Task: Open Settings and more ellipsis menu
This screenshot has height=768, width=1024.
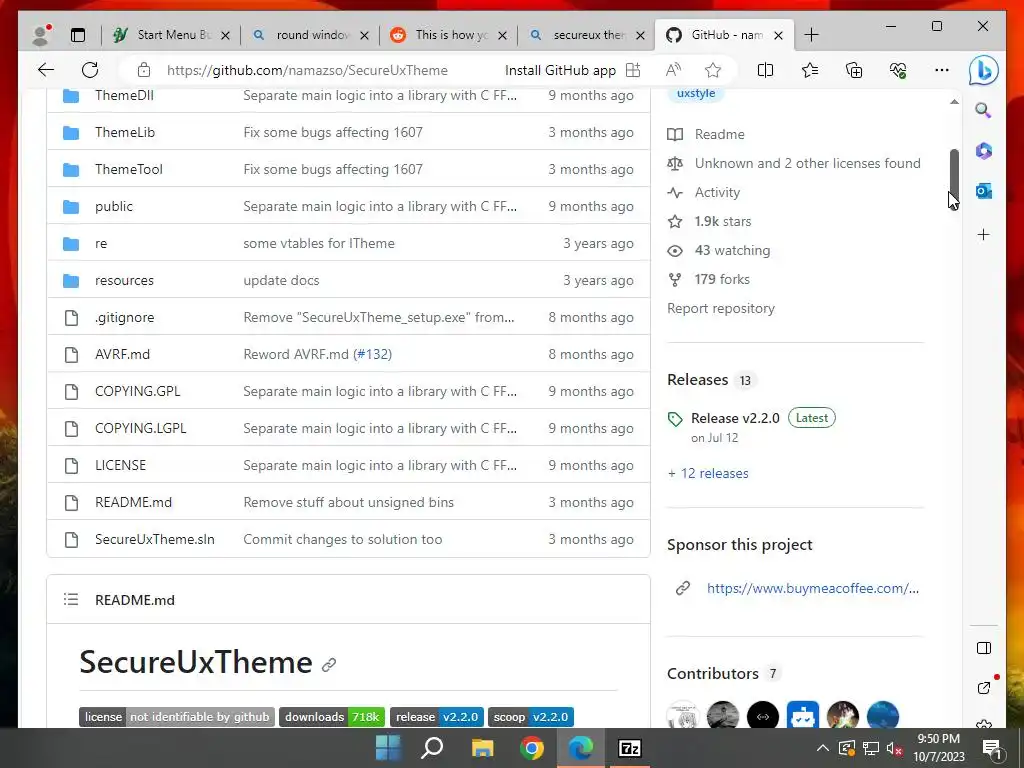Action: point(942,70)
